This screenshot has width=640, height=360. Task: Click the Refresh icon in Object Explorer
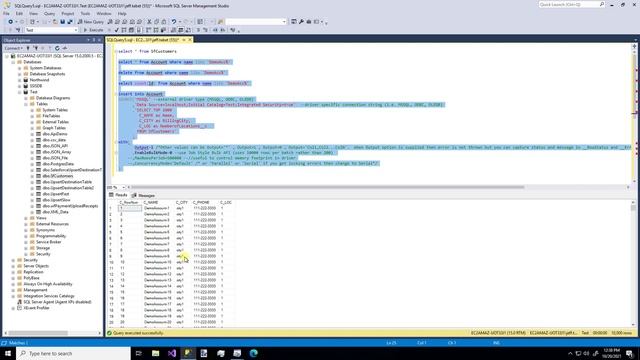57,48
